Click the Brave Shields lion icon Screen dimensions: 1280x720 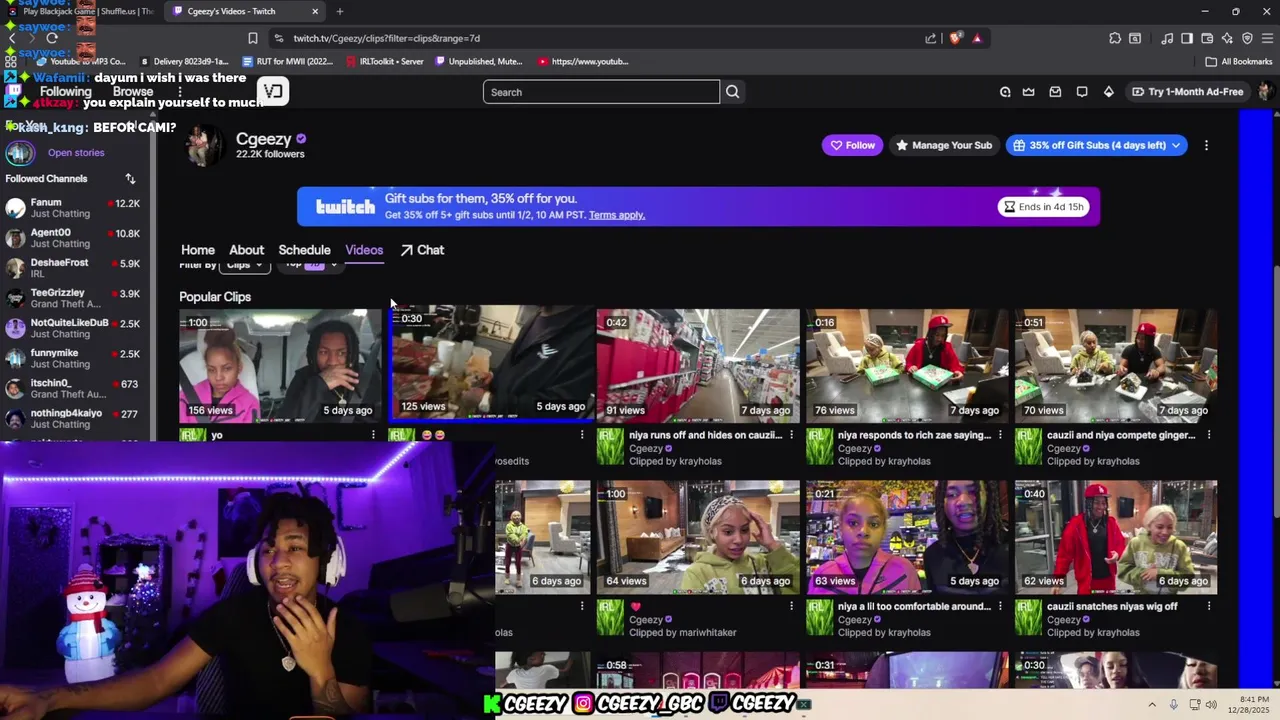click(956, 38)
